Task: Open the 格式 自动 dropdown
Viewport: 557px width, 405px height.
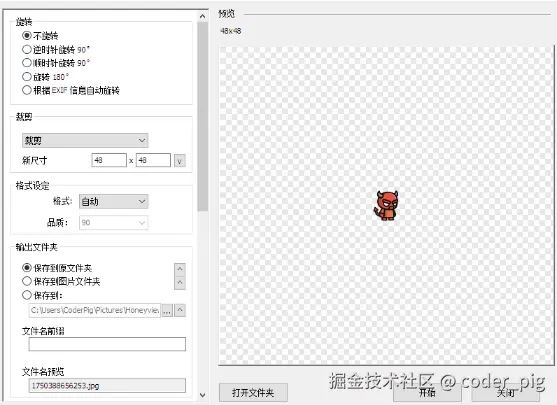Action: click(113, 202)
